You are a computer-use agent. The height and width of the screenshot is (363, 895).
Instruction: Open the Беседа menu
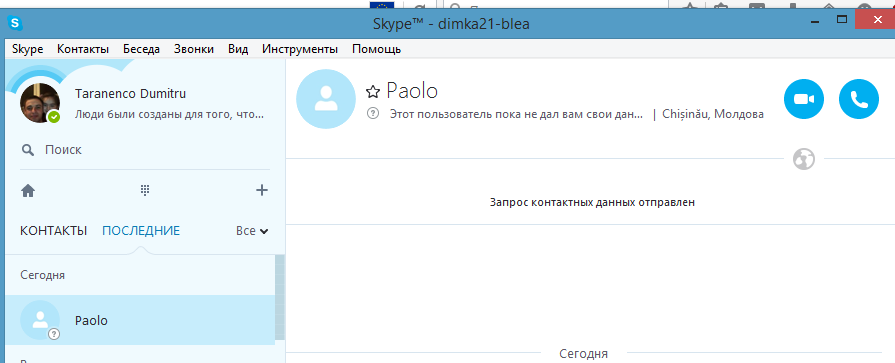pos(142,49)
